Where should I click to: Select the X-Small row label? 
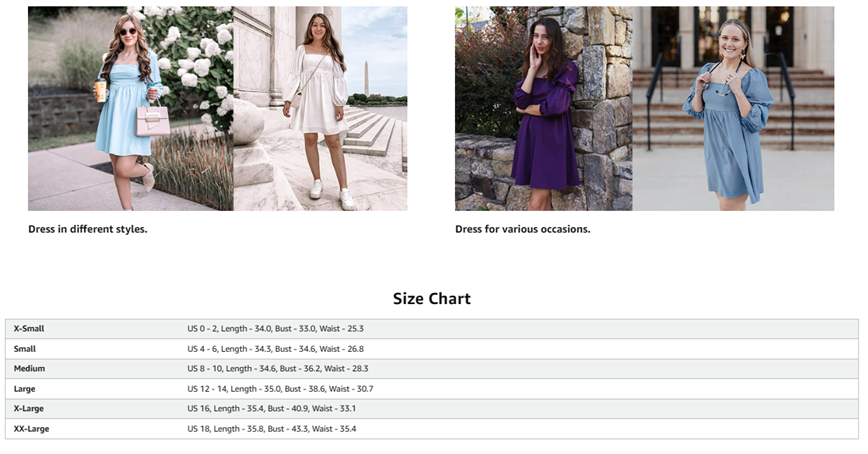[x=29, y=329]
